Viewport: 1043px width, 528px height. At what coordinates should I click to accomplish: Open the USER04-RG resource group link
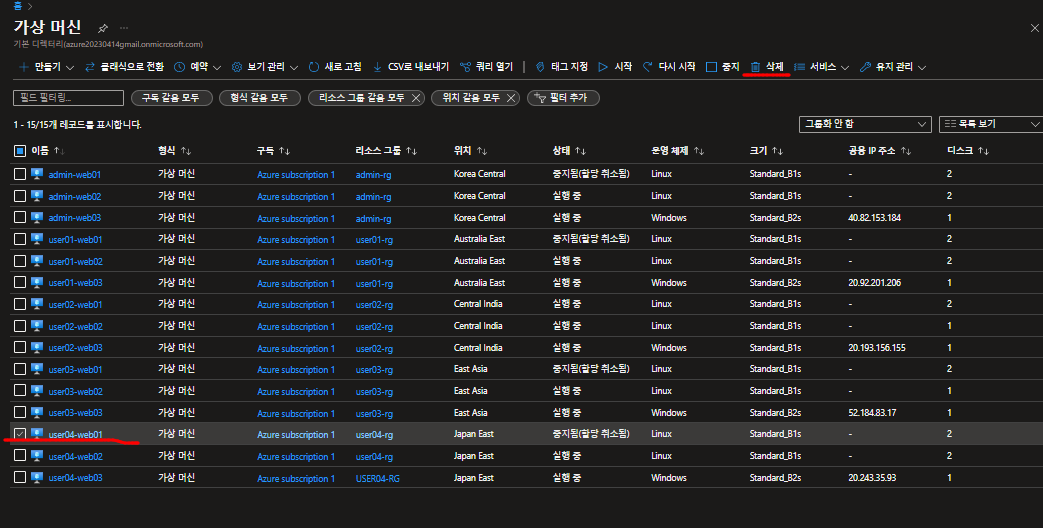pos(378,478)
